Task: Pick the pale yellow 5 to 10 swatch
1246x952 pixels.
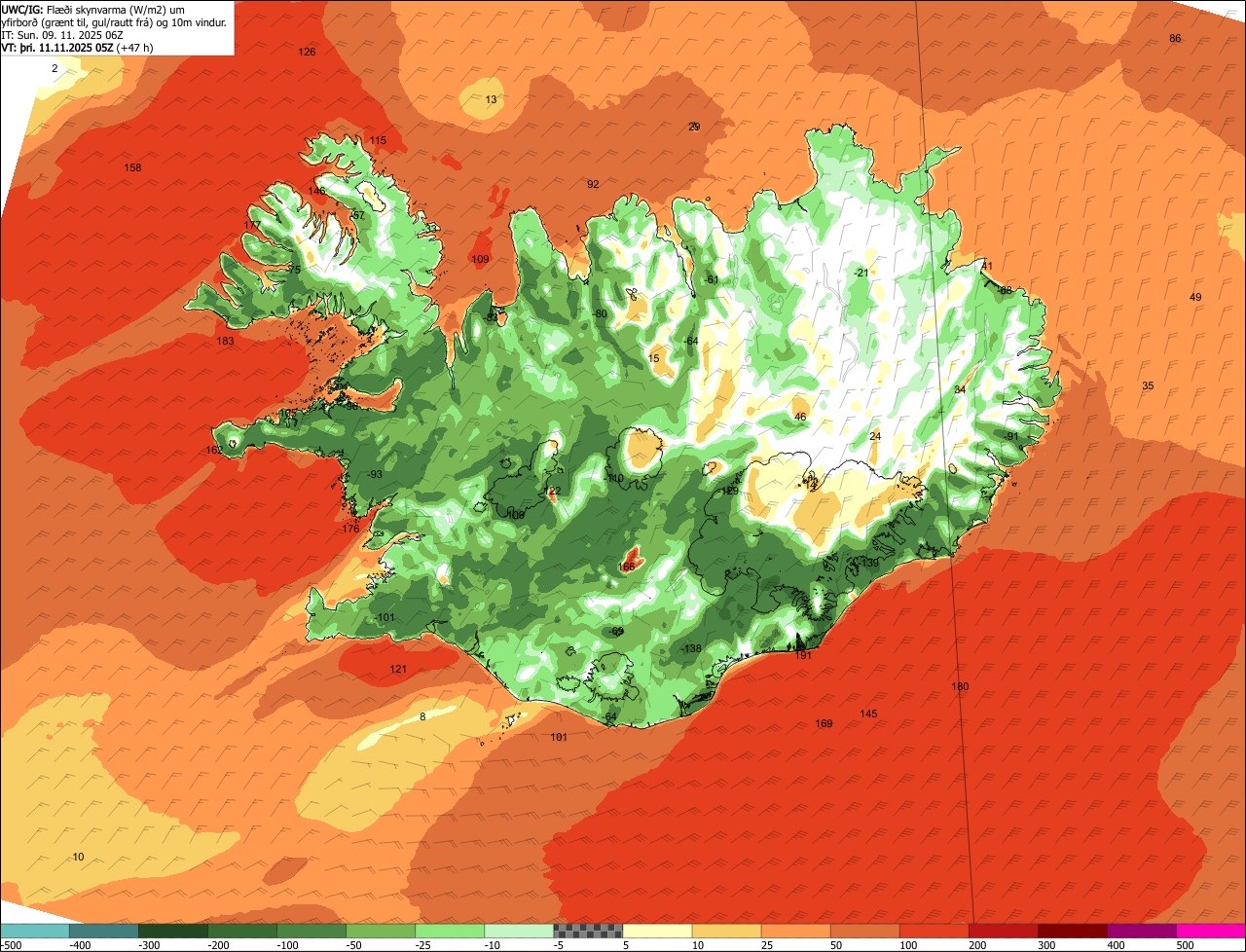Action: pyautogui.click(x=657, y=931)
